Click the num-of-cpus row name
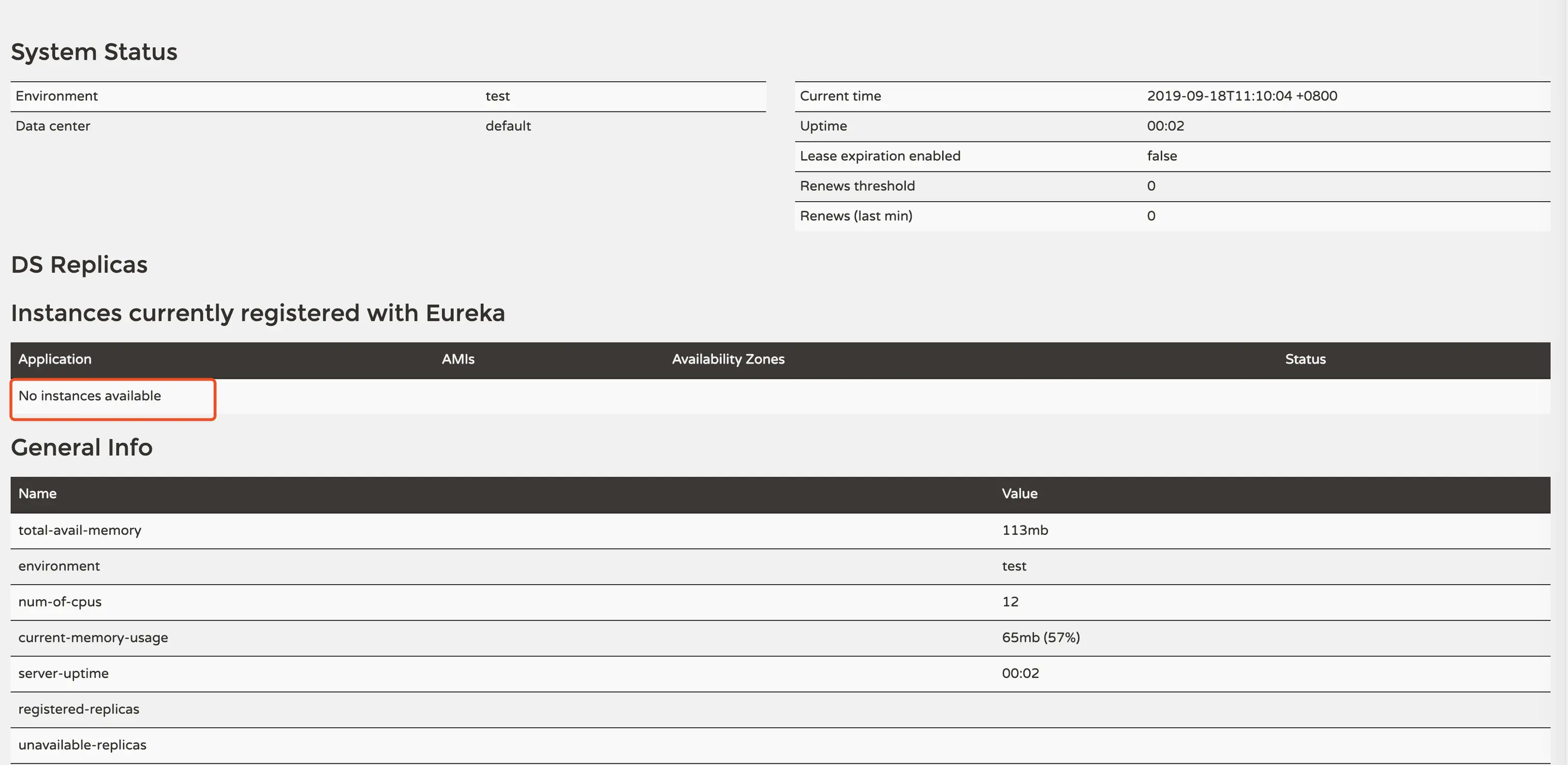 pos(60,602)
